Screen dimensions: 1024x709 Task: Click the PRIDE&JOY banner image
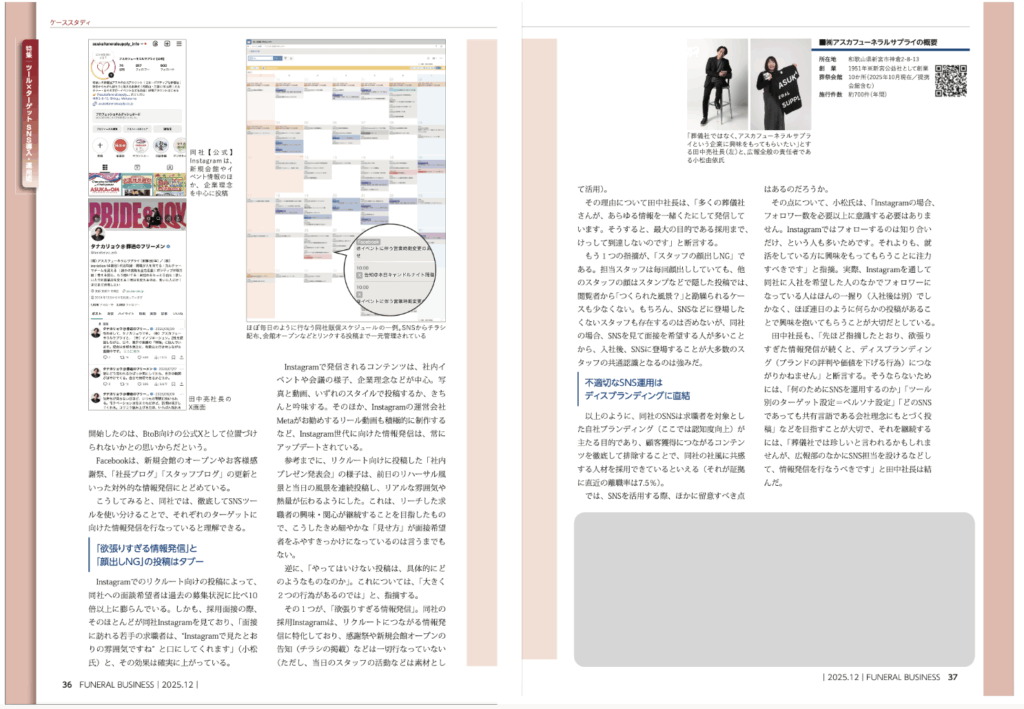click(x=135, y=214)
